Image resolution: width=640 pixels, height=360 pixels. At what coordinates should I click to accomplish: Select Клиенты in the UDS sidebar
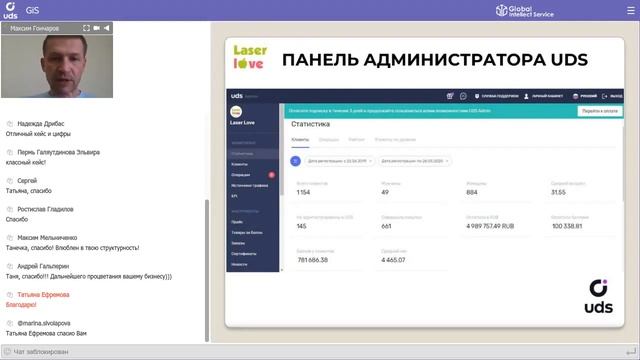pos(240,164)
